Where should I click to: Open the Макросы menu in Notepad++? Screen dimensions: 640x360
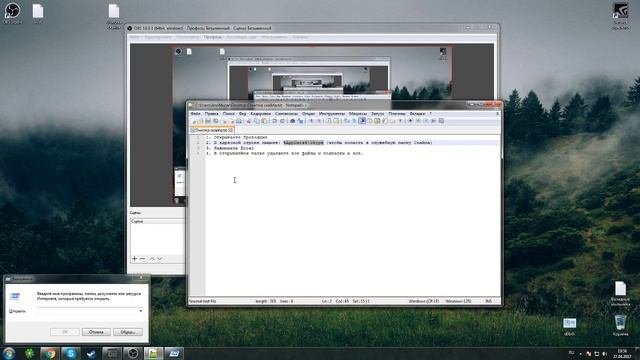(358, 113)
